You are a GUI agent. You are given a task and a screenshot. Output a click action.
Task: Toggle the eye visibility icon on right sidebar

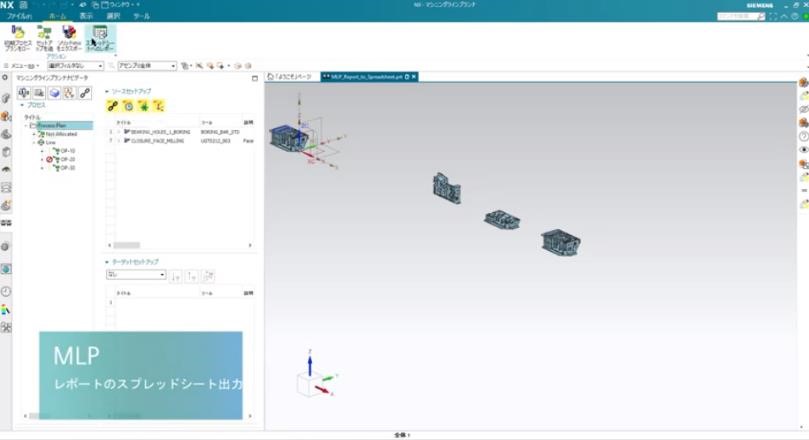click(x=803, y=150)
